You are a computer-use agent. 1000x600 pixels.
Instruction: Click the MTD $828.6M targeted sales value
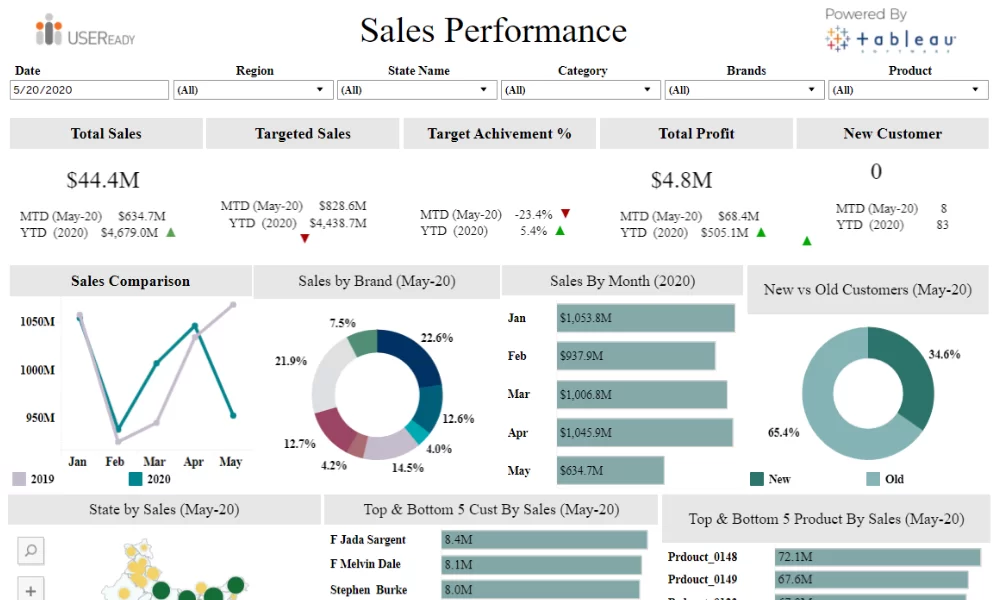(x=342, y=206)
